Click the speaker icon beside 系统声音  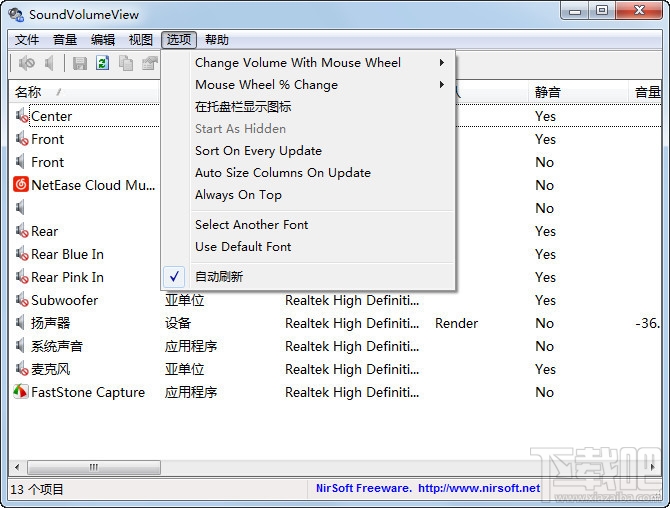click(20, 346)
